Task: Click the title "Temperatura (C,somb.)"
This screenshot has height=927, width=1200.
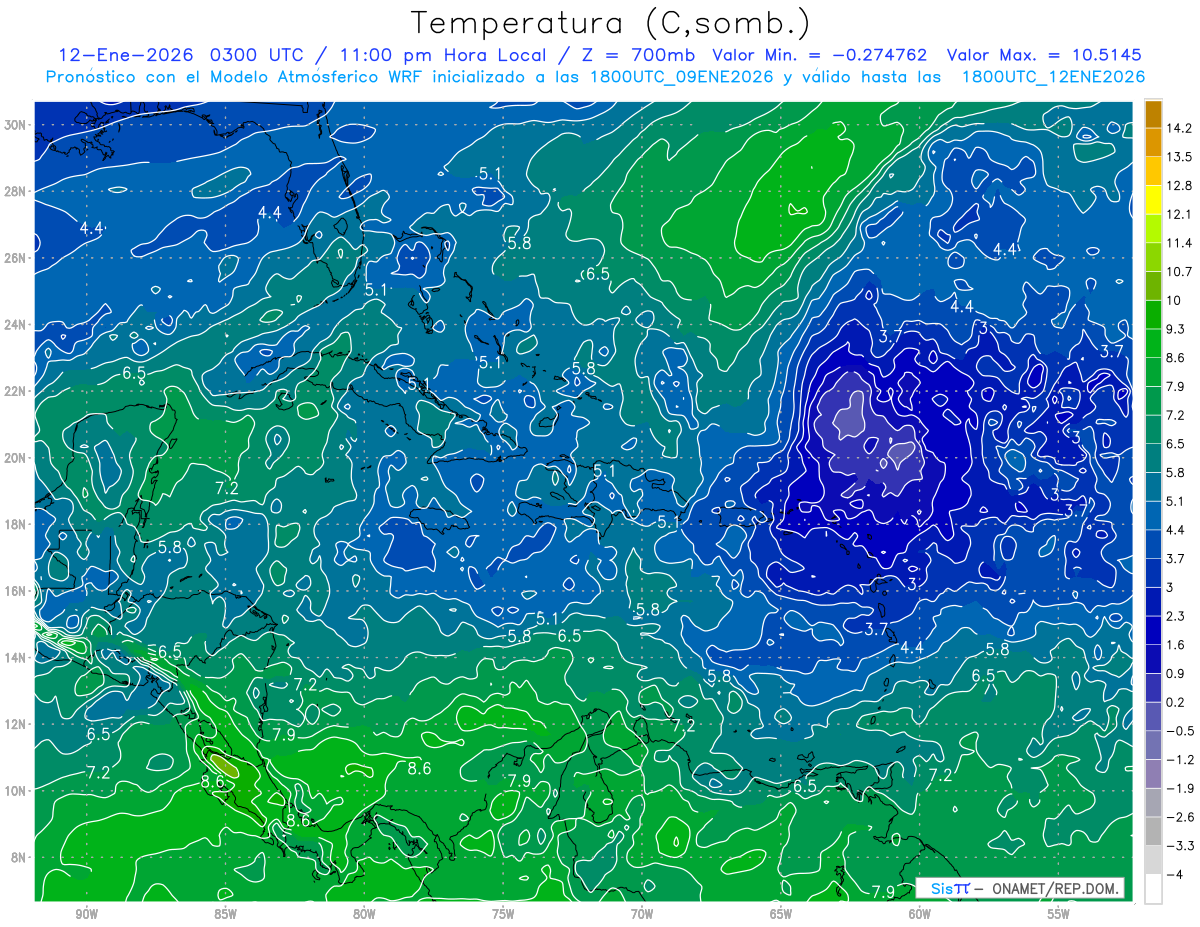Action: [x=611, y=23]
